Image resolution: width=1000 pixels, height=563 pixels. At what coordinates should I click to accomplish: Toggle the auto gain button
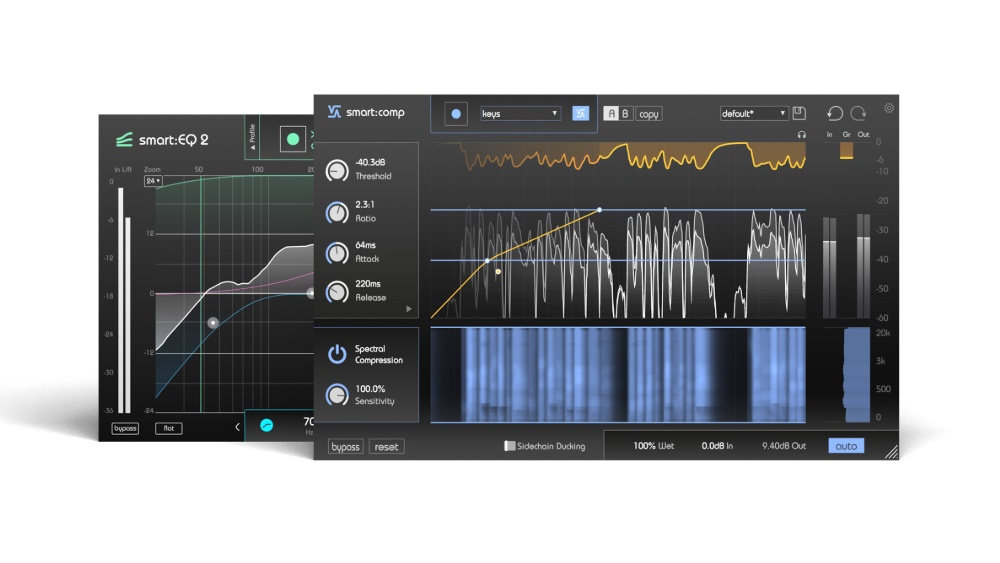click(845, 446)
